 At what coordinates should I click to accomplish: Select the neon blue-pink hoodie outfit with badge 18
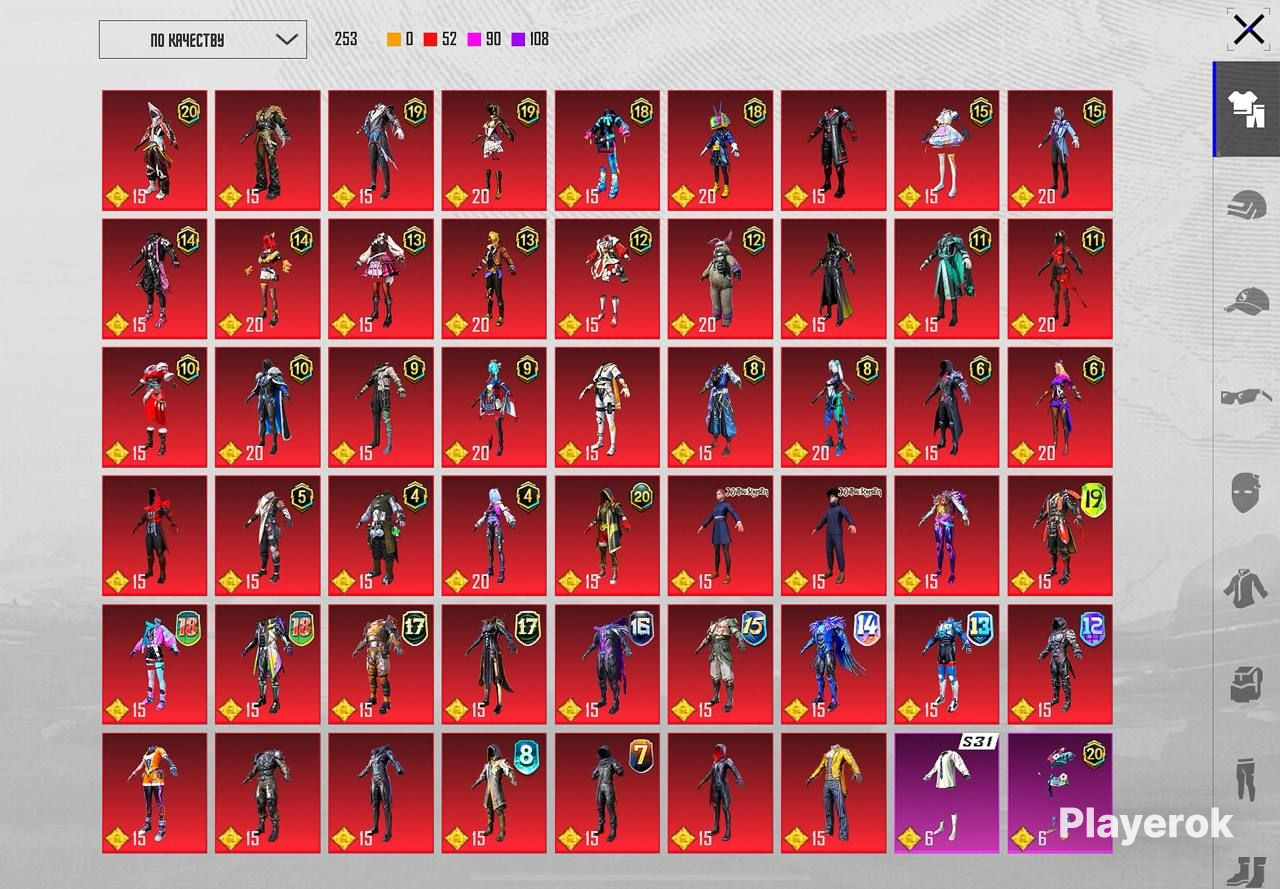click(x=608, y=151)
